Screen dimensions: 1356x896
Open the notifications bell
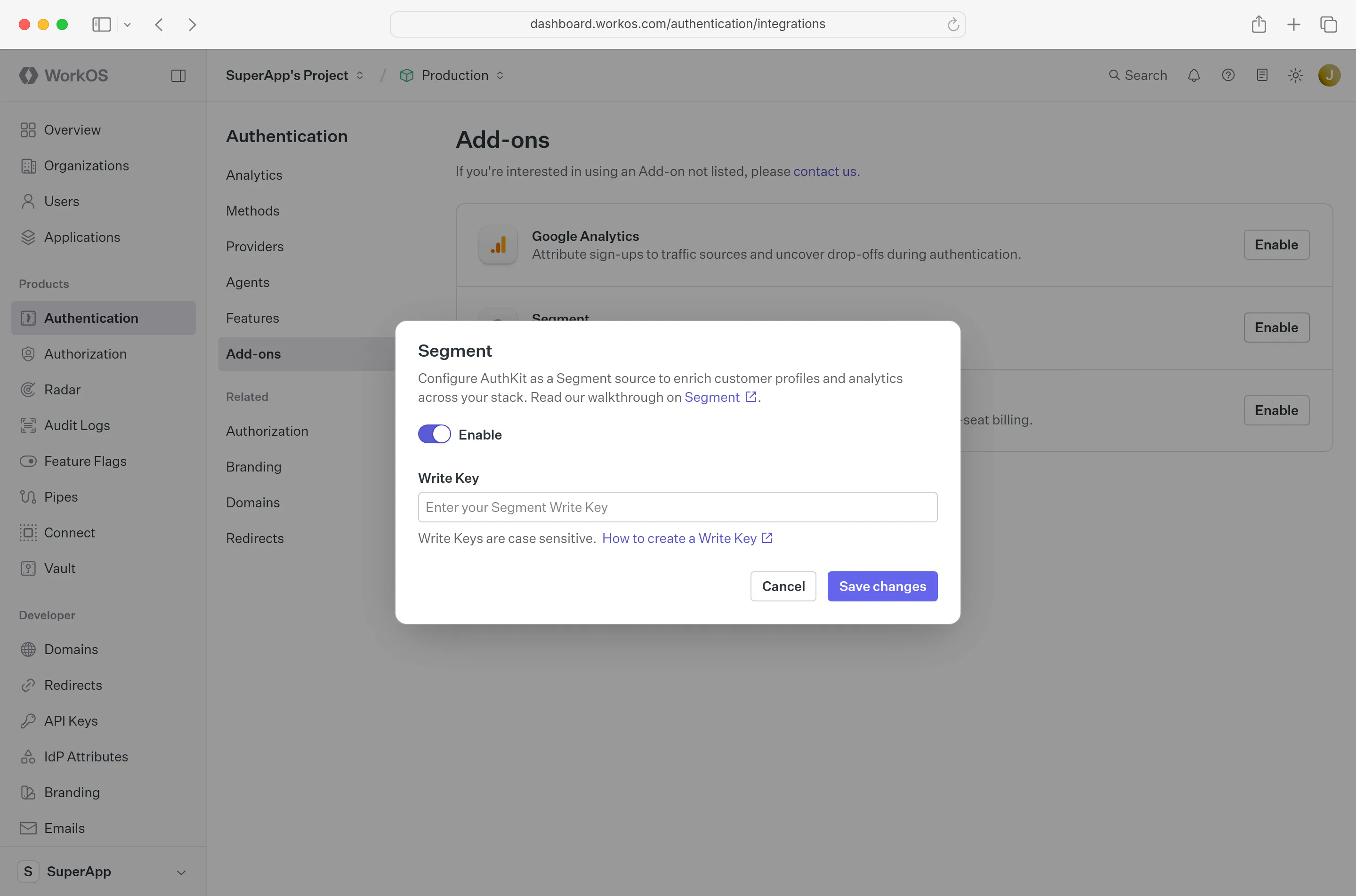(x=1194, y=75)
